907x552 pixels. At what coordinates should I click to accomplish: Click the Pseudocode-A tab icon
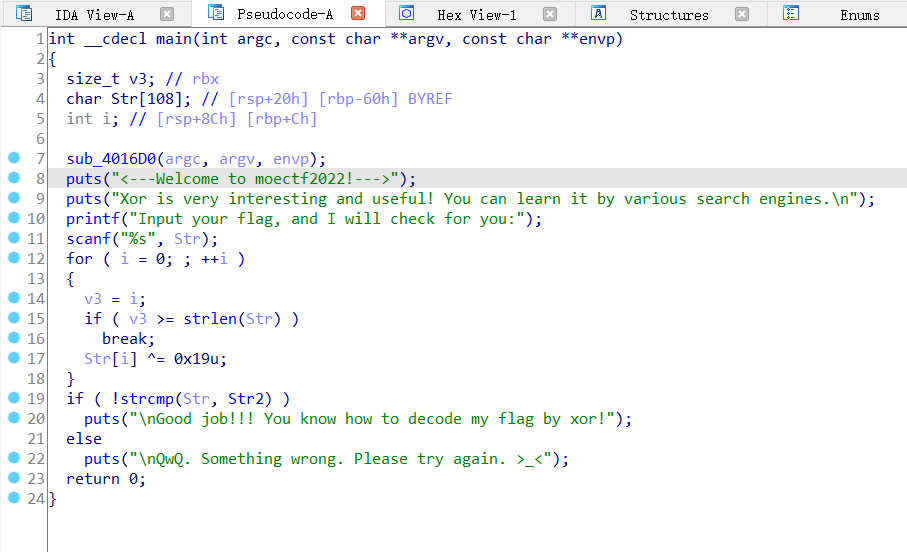(215, 14)
